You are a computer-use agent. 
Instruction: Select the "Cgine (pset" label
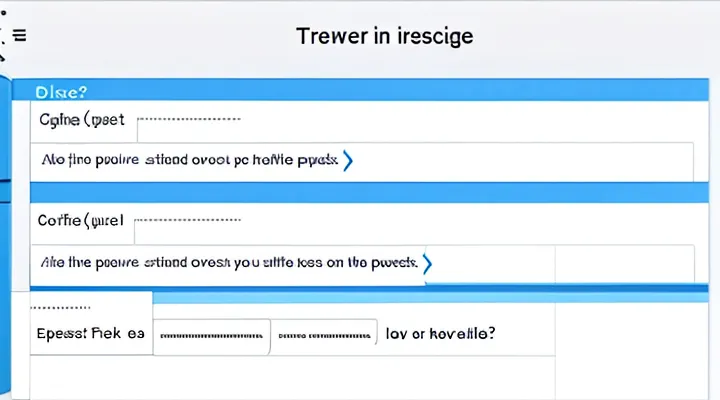pos(81,121)
